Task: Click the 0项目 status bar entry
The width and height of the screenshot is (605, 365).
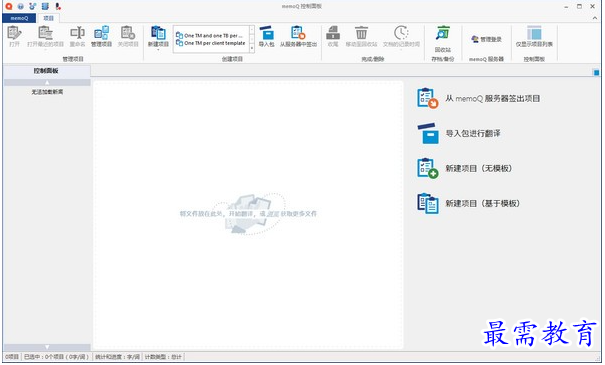Action: tap(12, 357)
